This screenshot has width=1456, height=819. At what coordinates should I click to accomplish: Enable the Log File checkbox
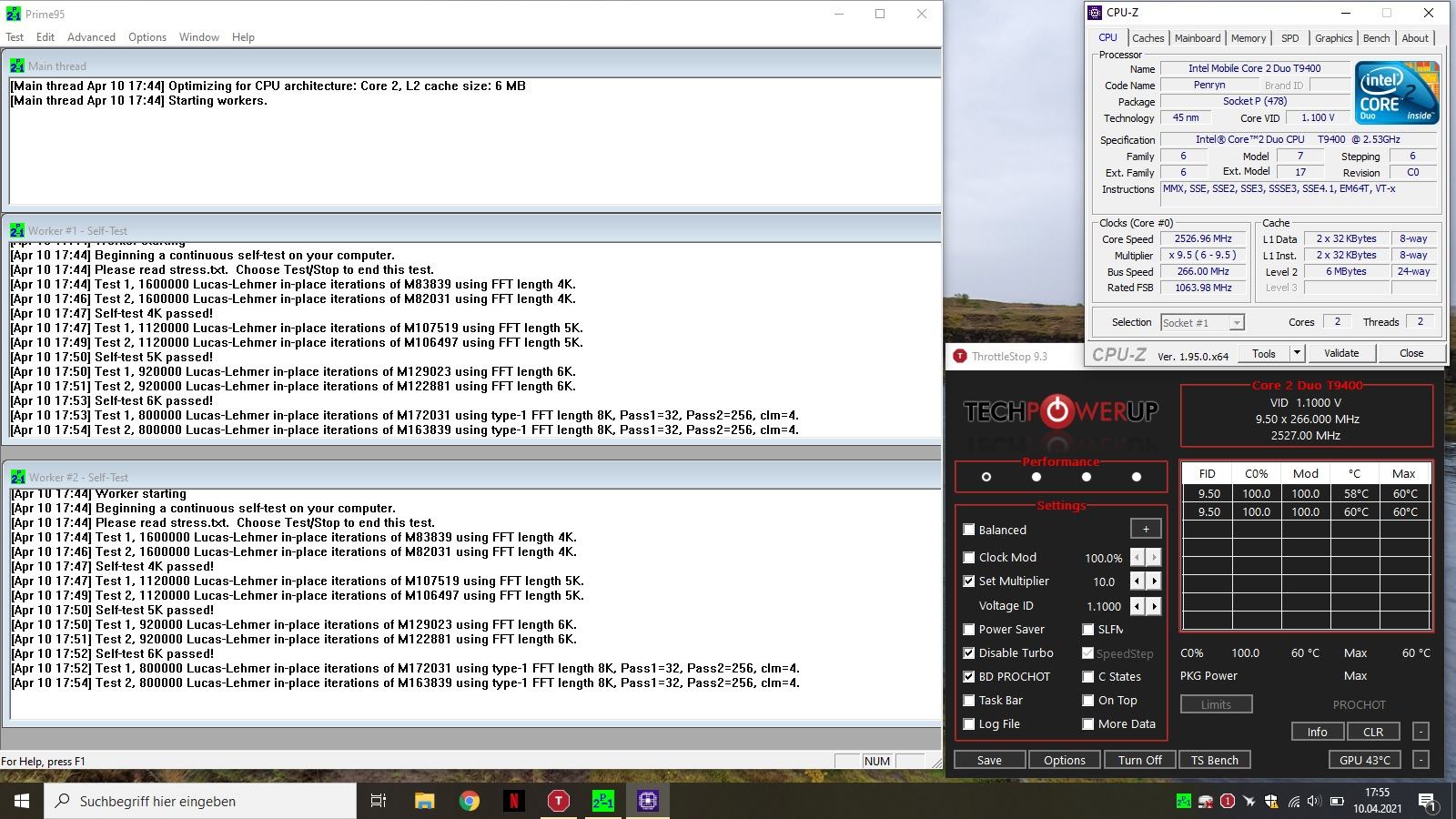(969, 723)
